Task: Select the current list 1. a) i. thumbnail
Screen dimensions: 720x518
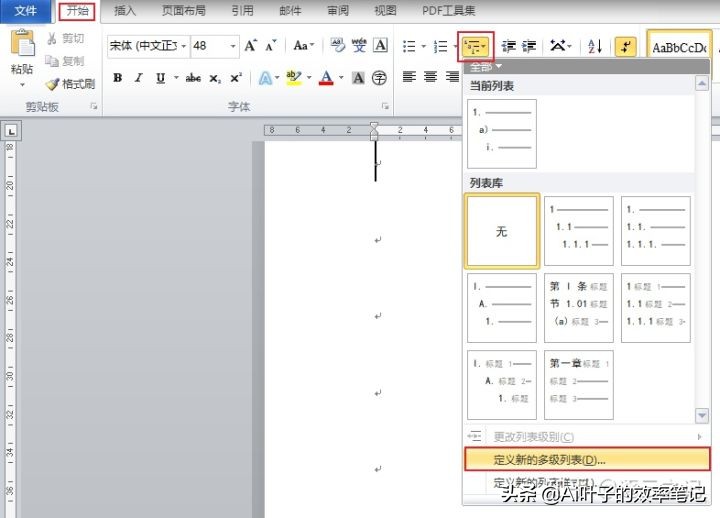Action: (502, 134)
